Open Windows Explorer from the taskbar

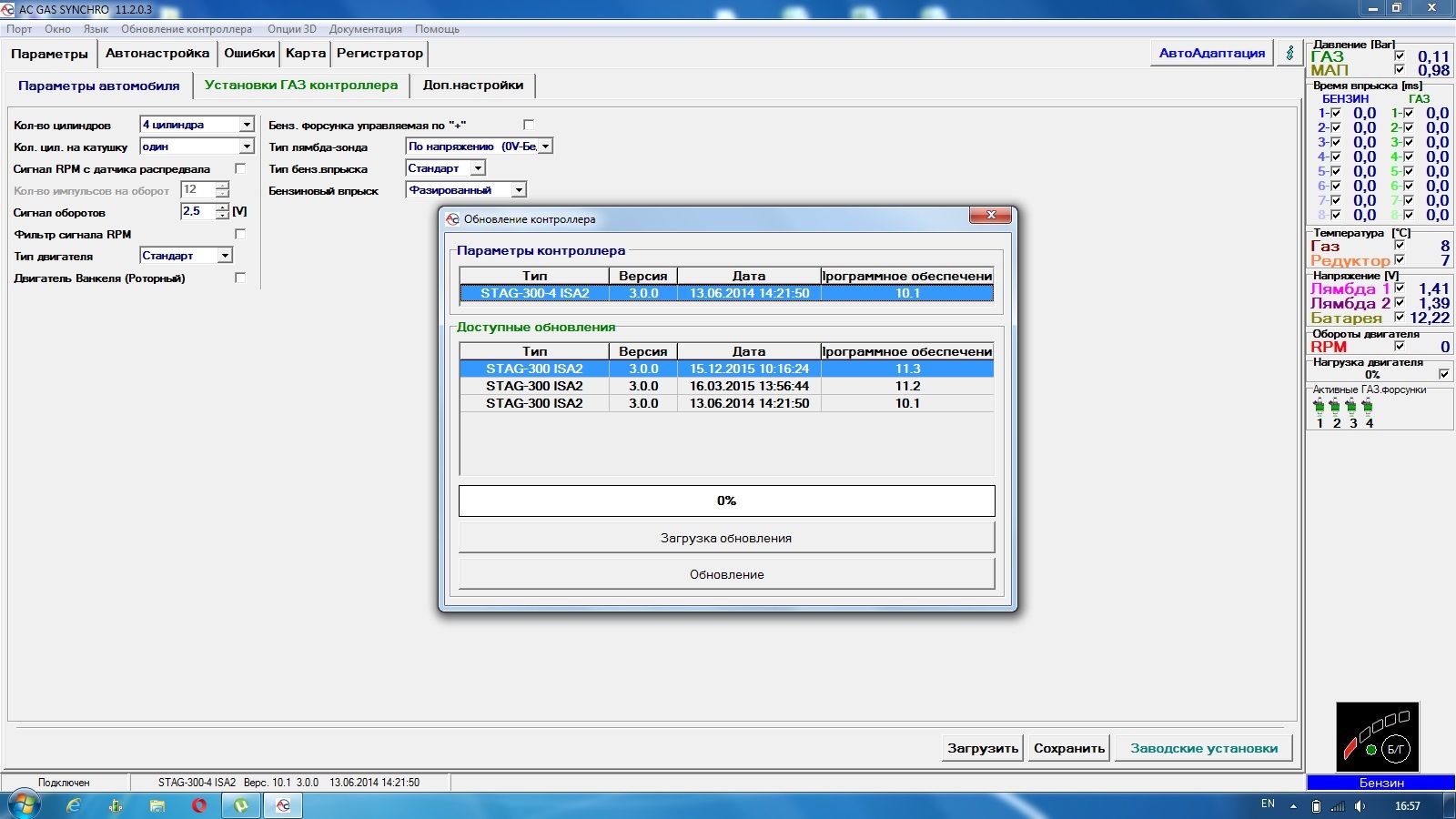tap(157, 805)
